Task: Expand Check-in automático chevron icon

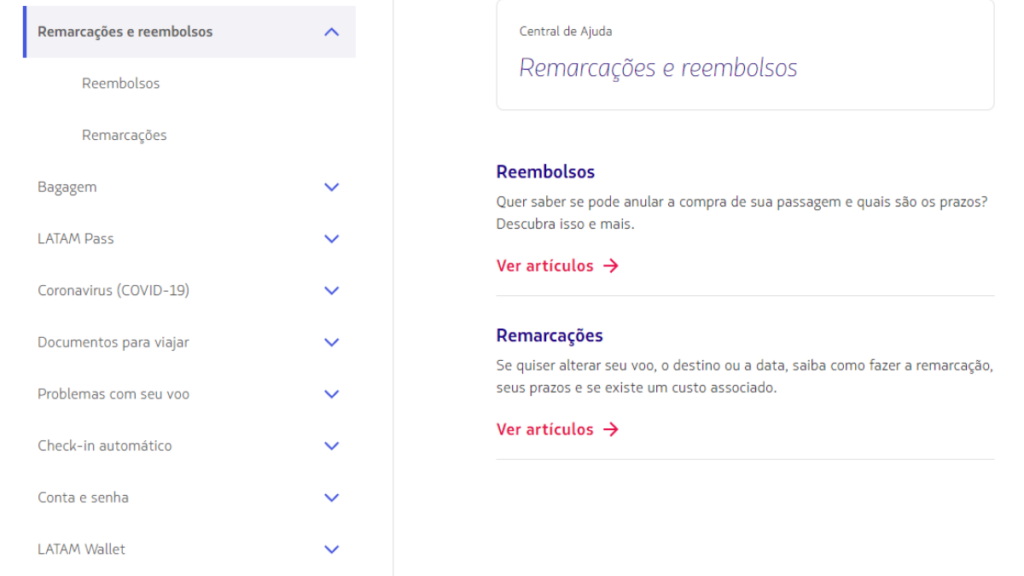Action: pyautogui.click(x=332, y=446)
